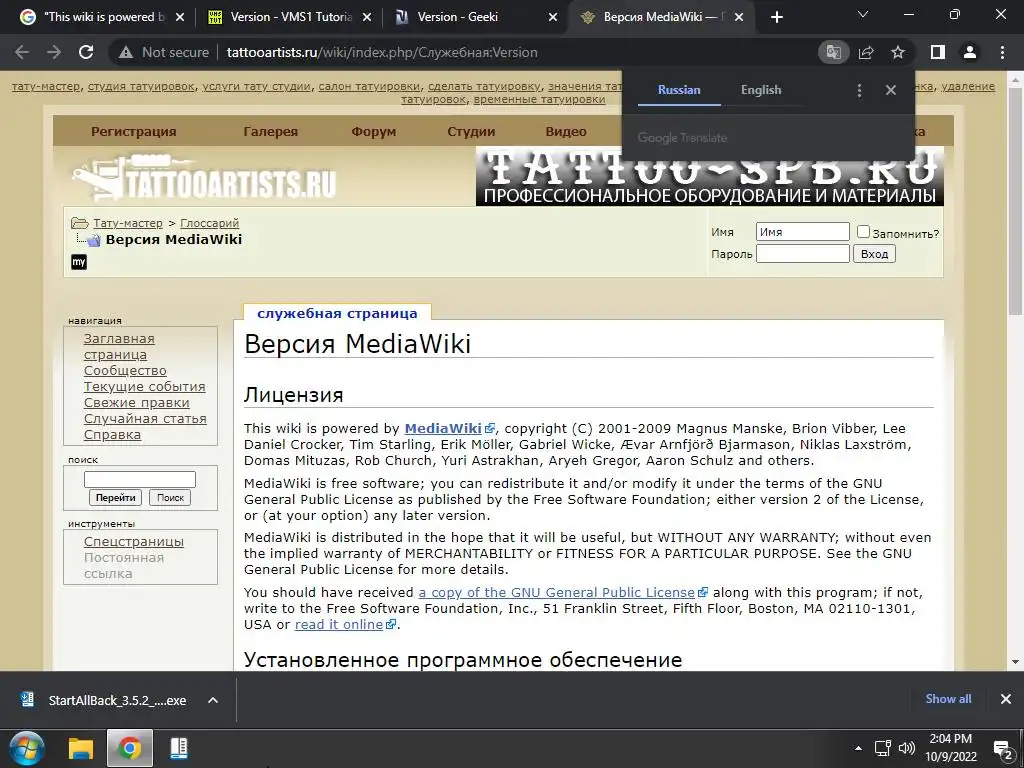Viewport: 1024px width, 768px height.
Task: Open Спецстраницы tools link
Action: coord(134,541)
